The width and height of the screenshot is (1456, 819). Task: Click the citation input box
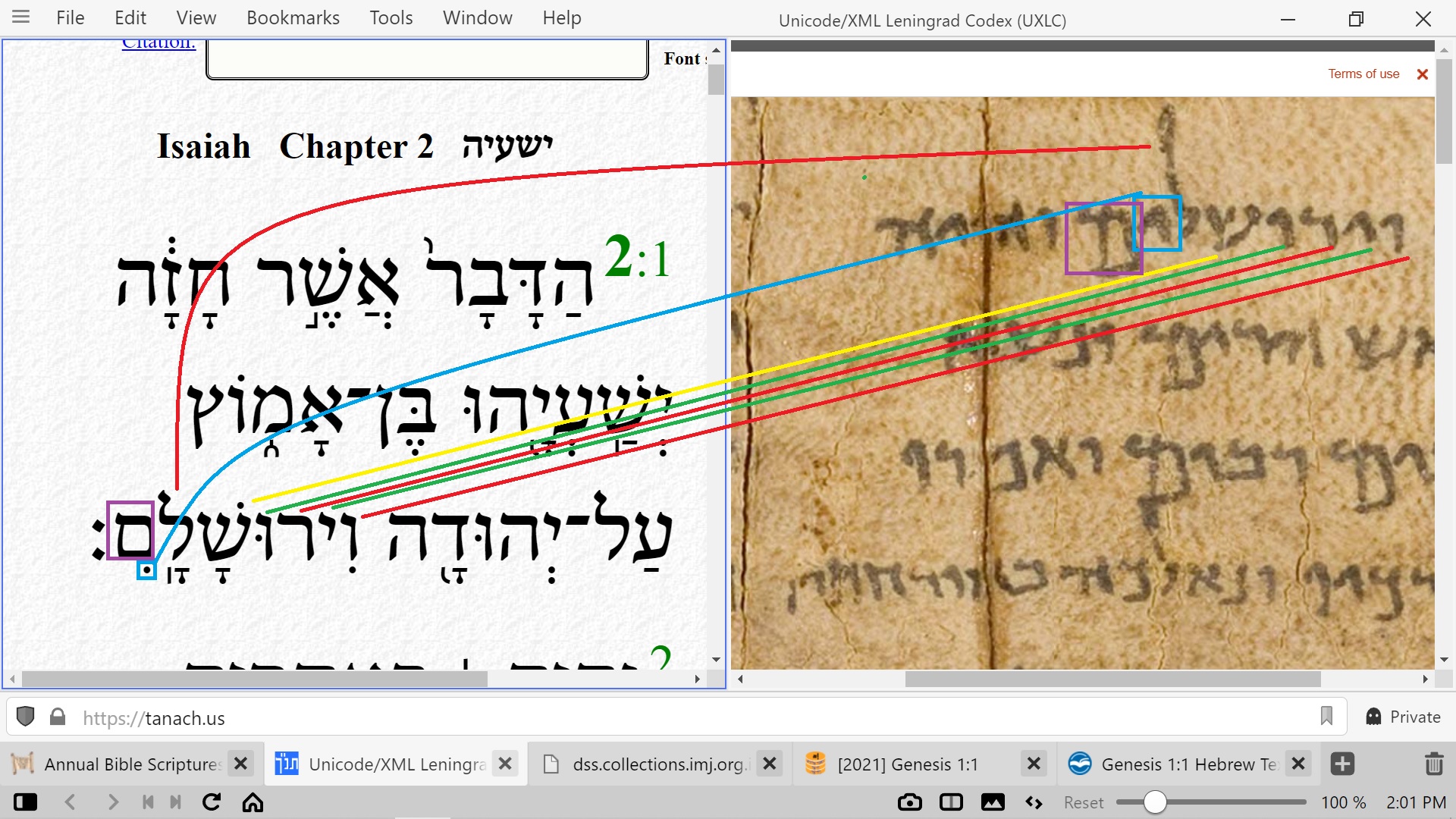427,58
